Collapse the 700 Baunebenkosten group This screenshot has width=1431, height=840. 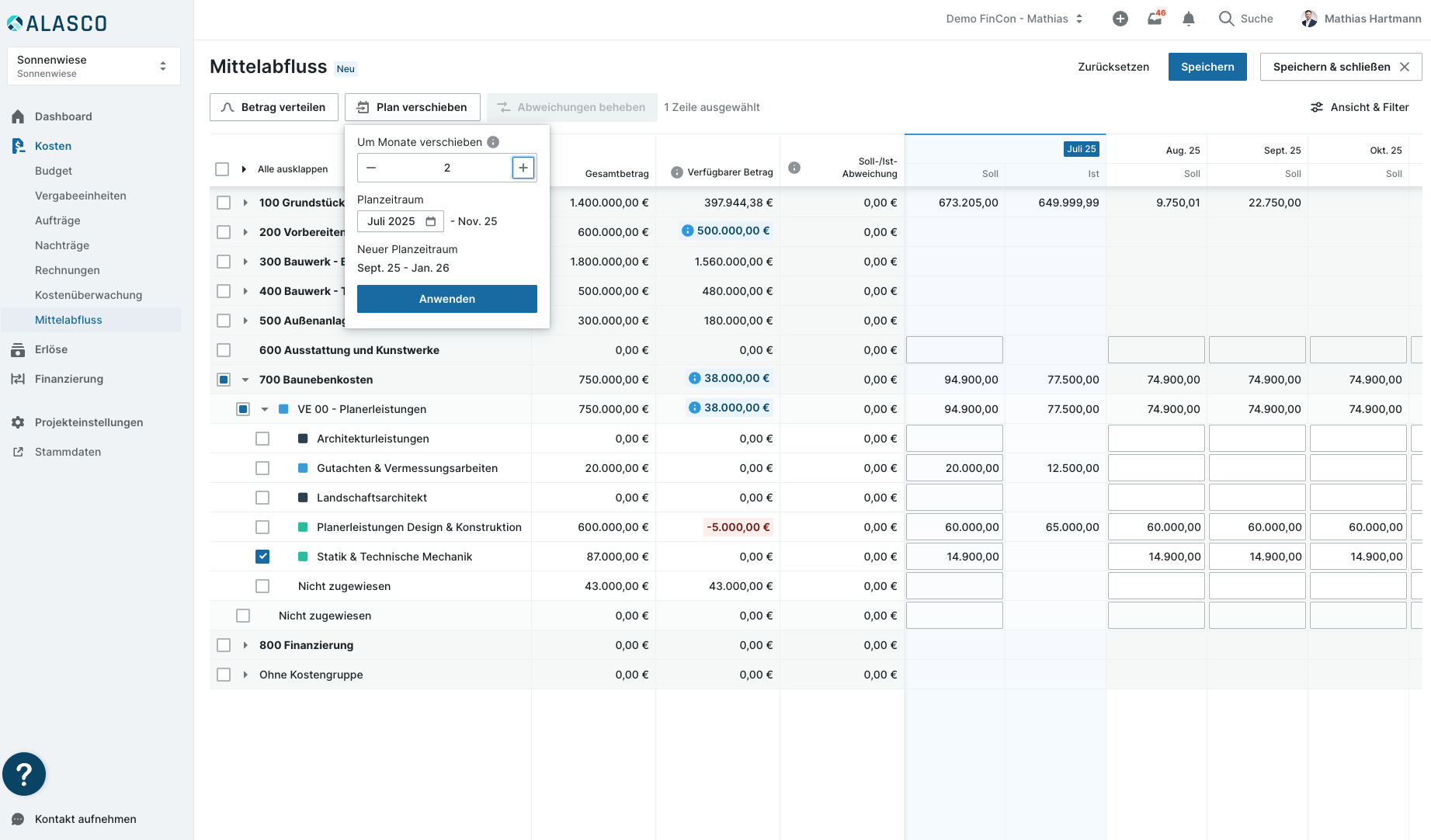click(x=245, y=380)
